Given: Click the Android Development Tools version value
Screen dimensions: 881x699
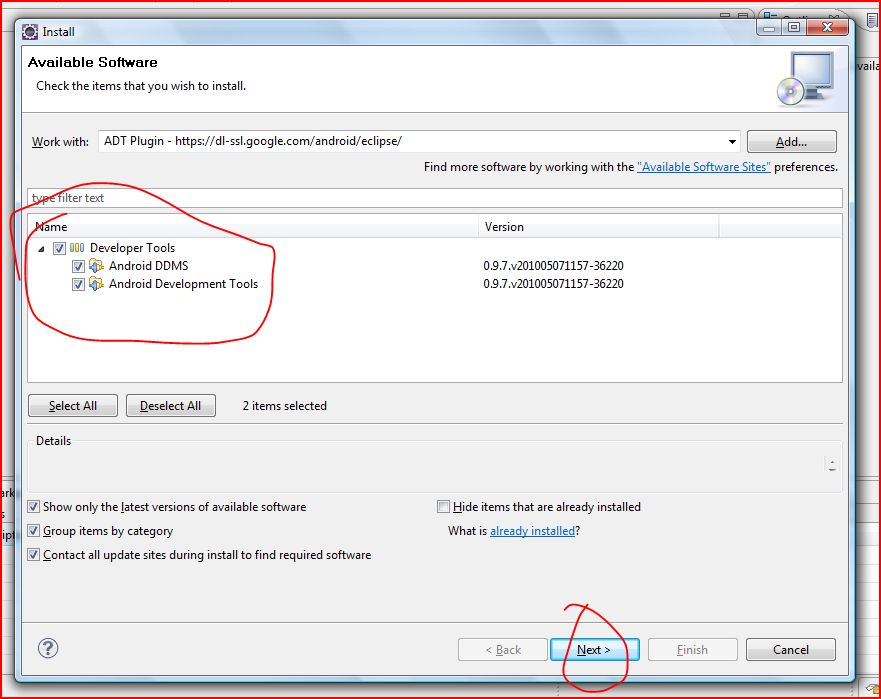Looking at the screenshot, I should point(553,284).
